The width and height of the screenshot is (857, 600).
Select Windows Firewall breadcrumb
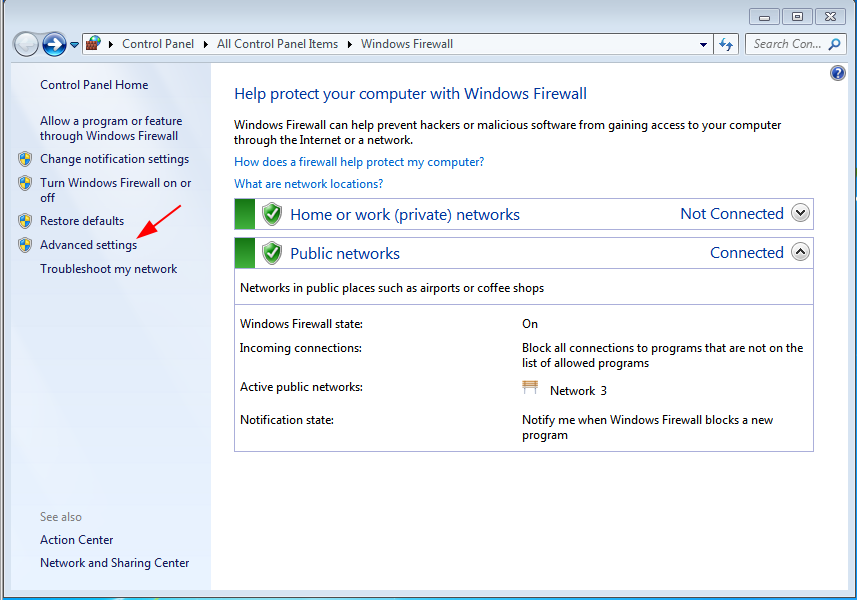407,44
